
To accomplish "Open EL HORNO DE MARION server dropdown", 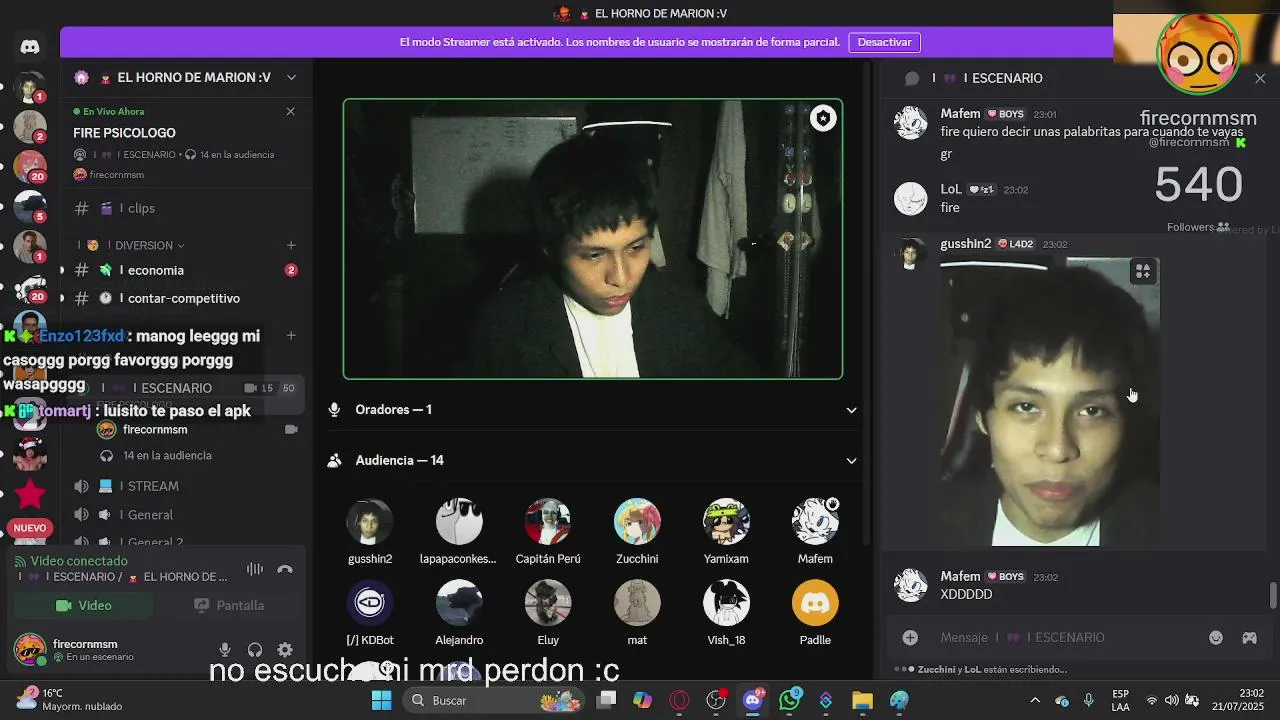I will click(291, 77).
